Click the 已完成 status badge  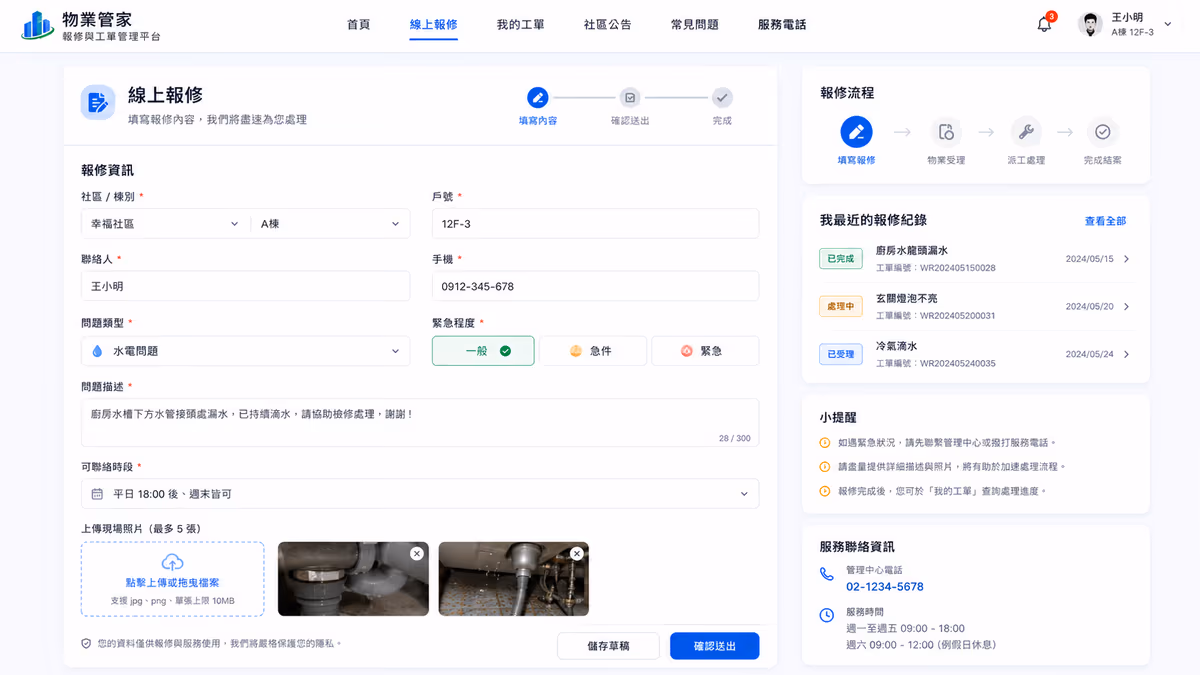coord(840,259)
